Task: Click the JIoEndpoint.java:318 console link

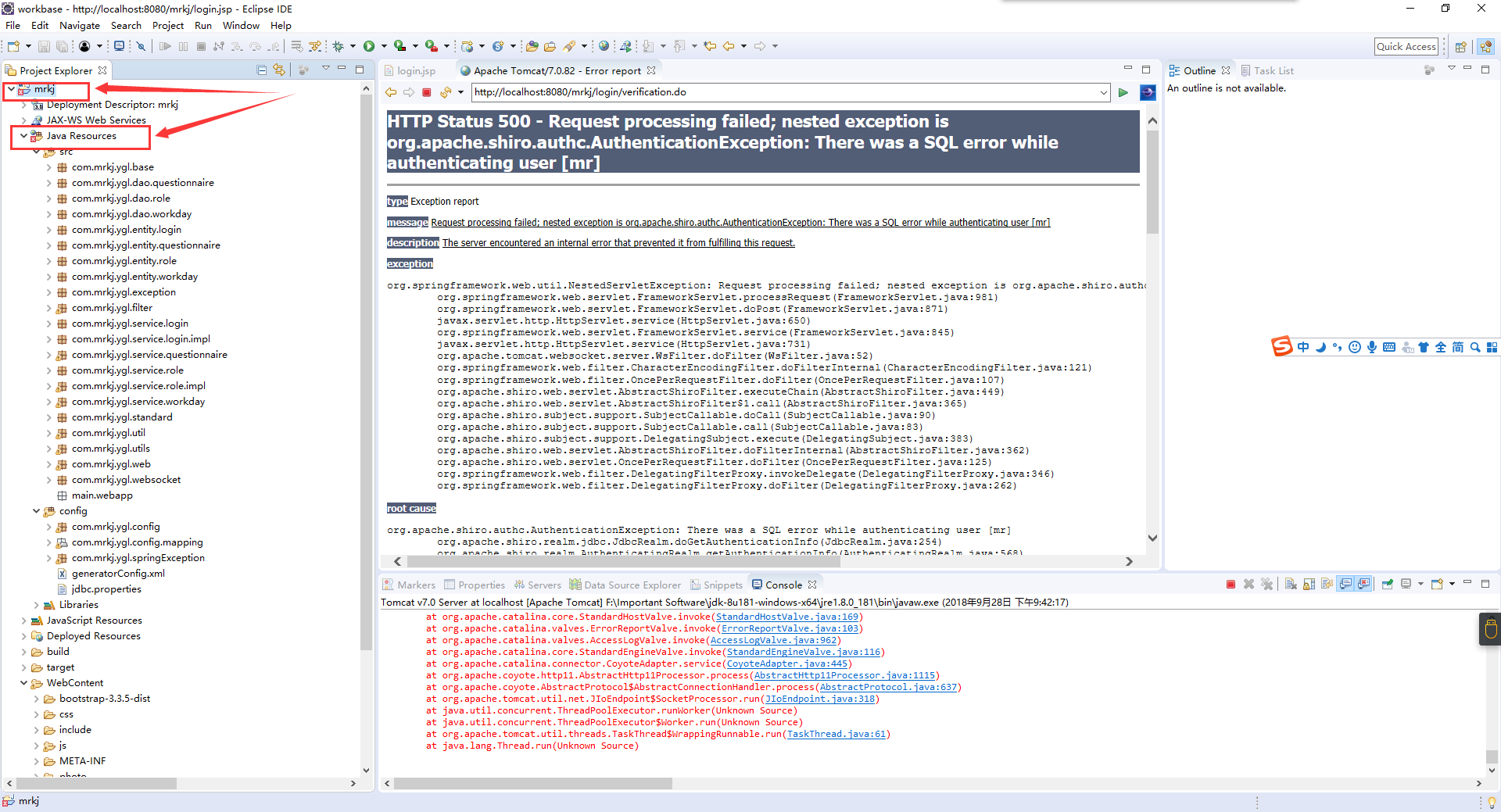Action: point(820,699)
